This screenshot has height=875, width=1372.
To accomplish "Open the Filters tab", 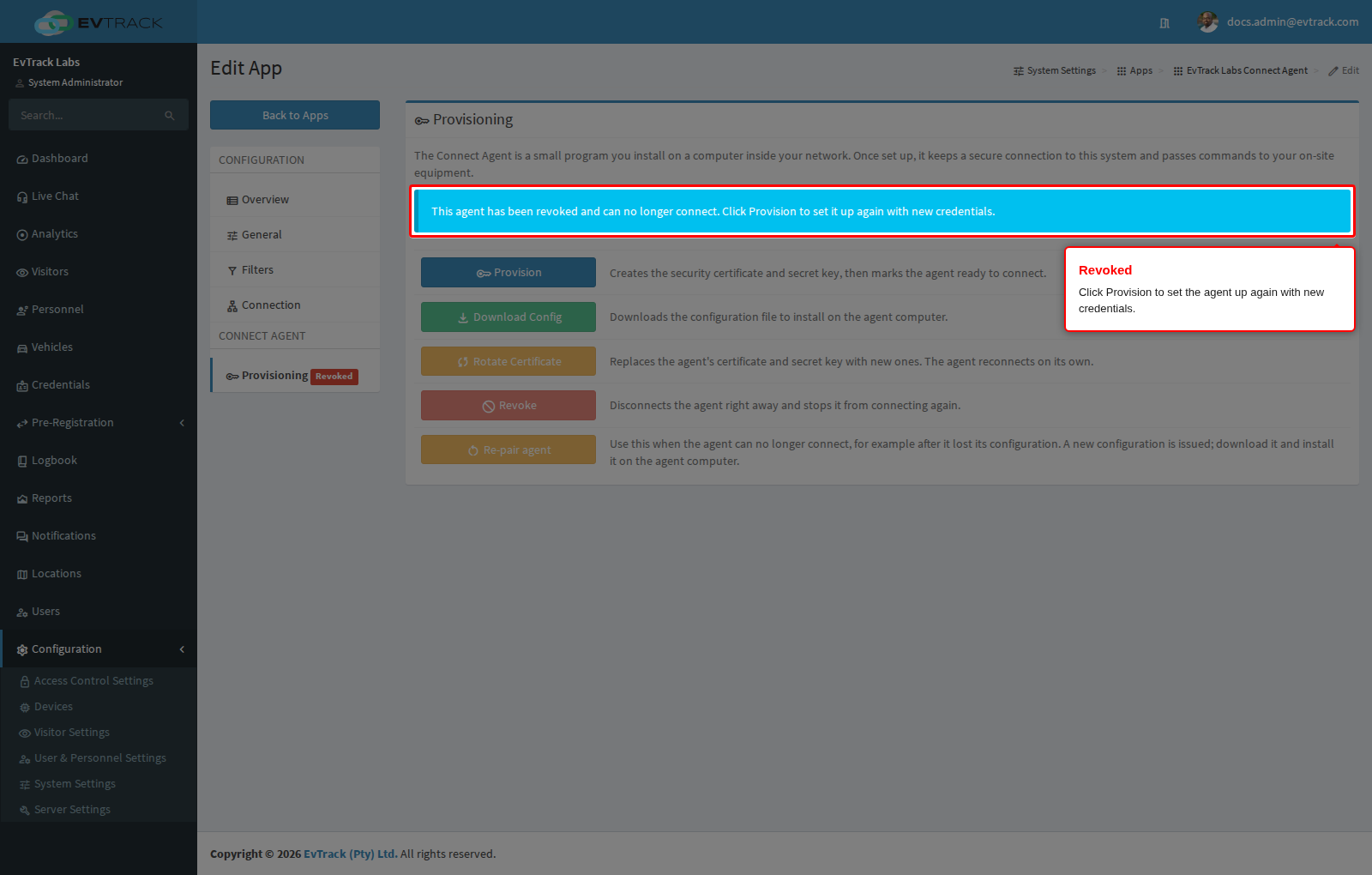I will click(295, 270).
